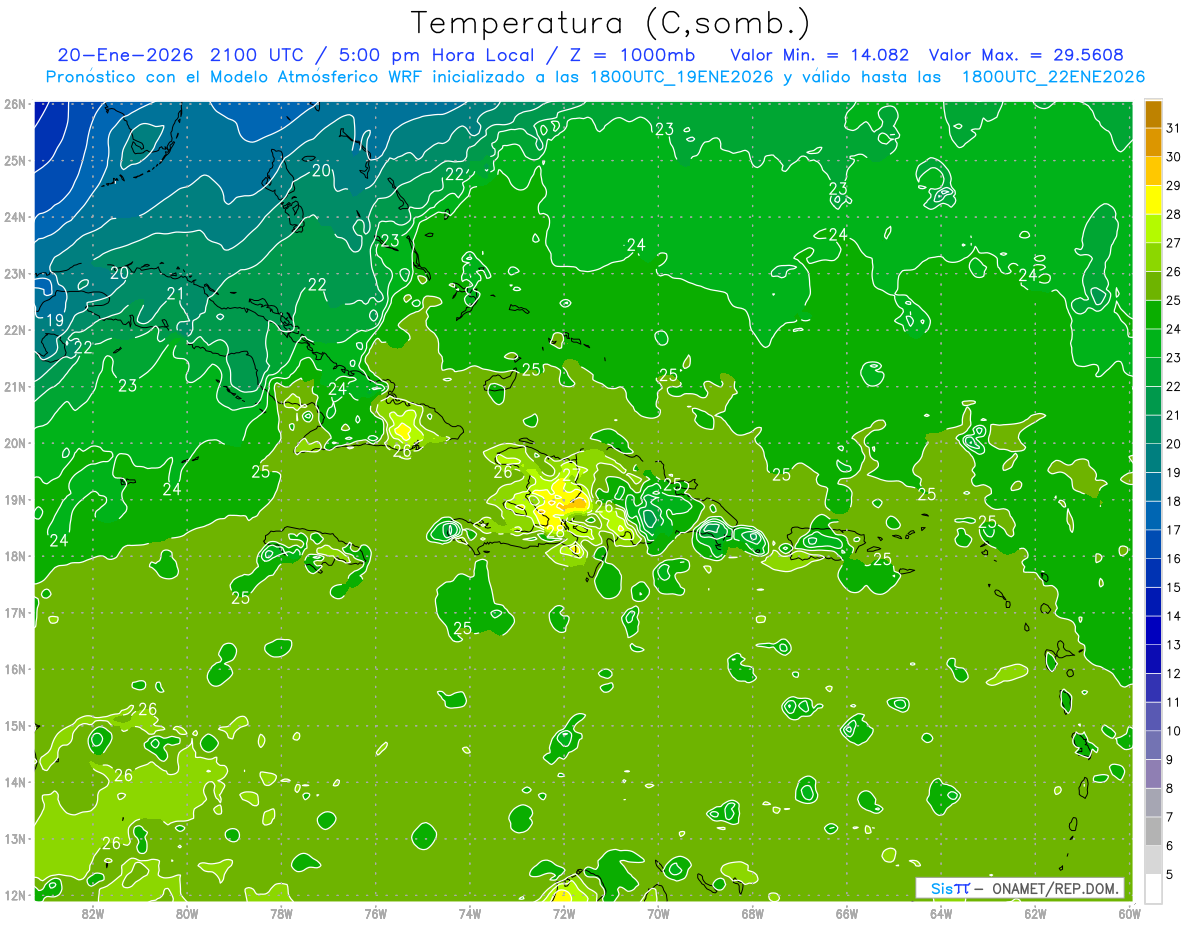The image size is (1200, 927).
Task: Click the 15N latitude axis label
Action: 15,726
